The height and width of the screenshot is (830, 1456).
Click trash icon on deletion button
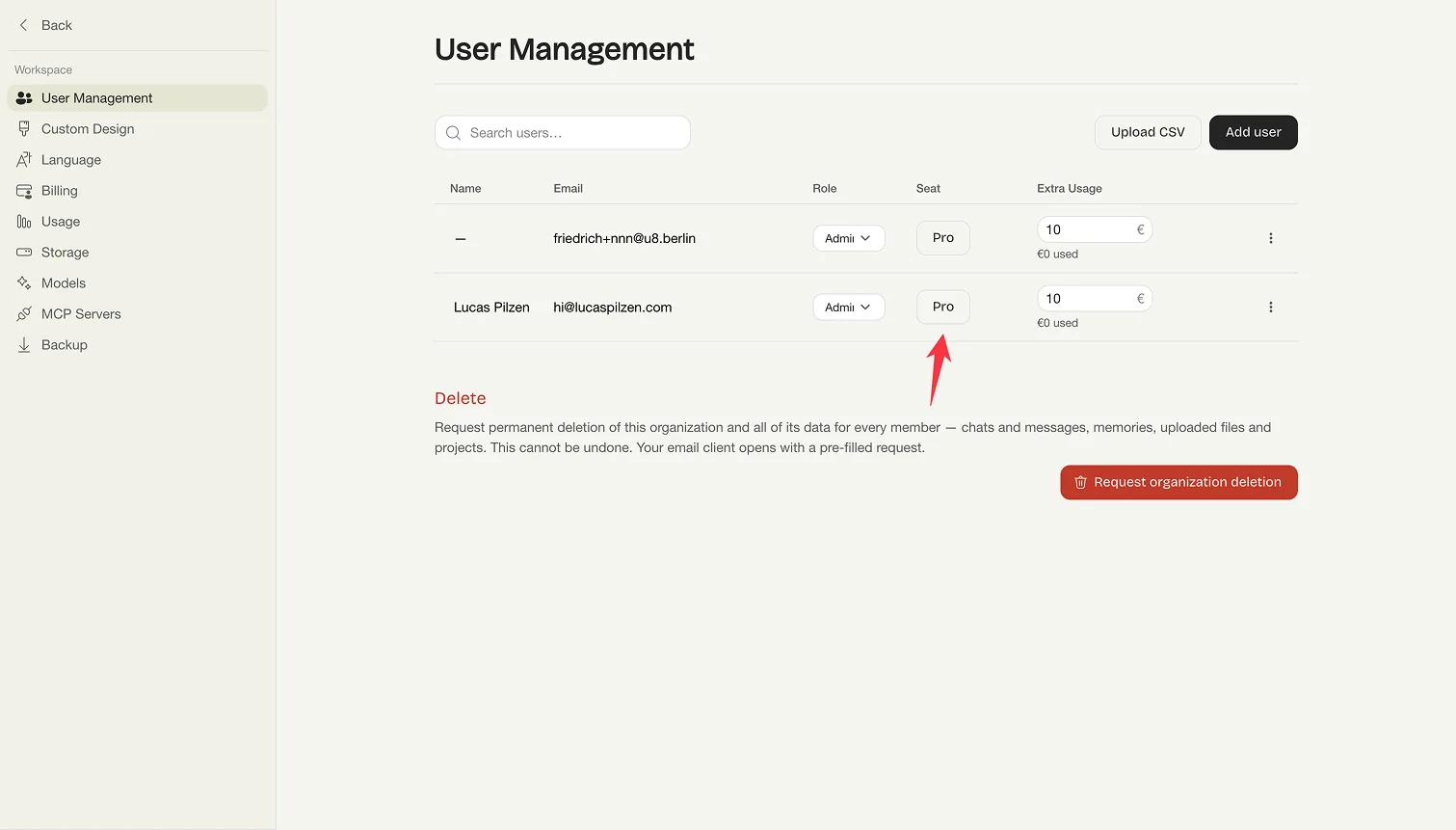point(1080,482)
